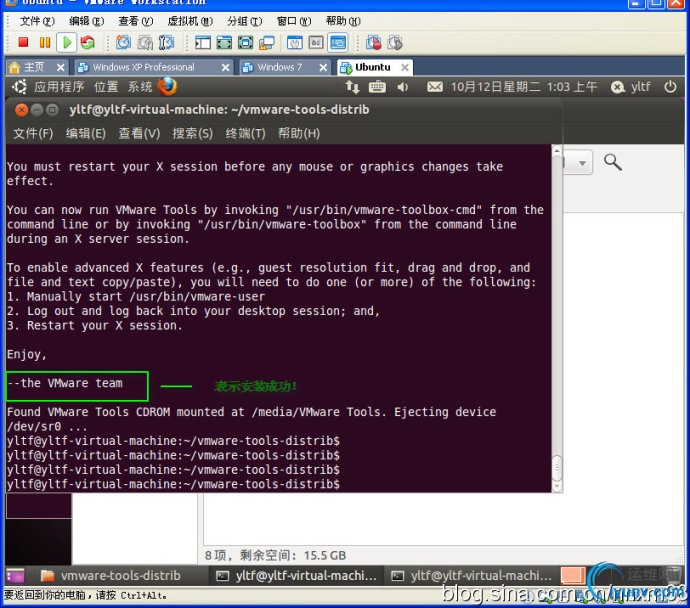Click the Revert to snapshot icon
Screen dimensions: 690x608
[x=145, y=42]
